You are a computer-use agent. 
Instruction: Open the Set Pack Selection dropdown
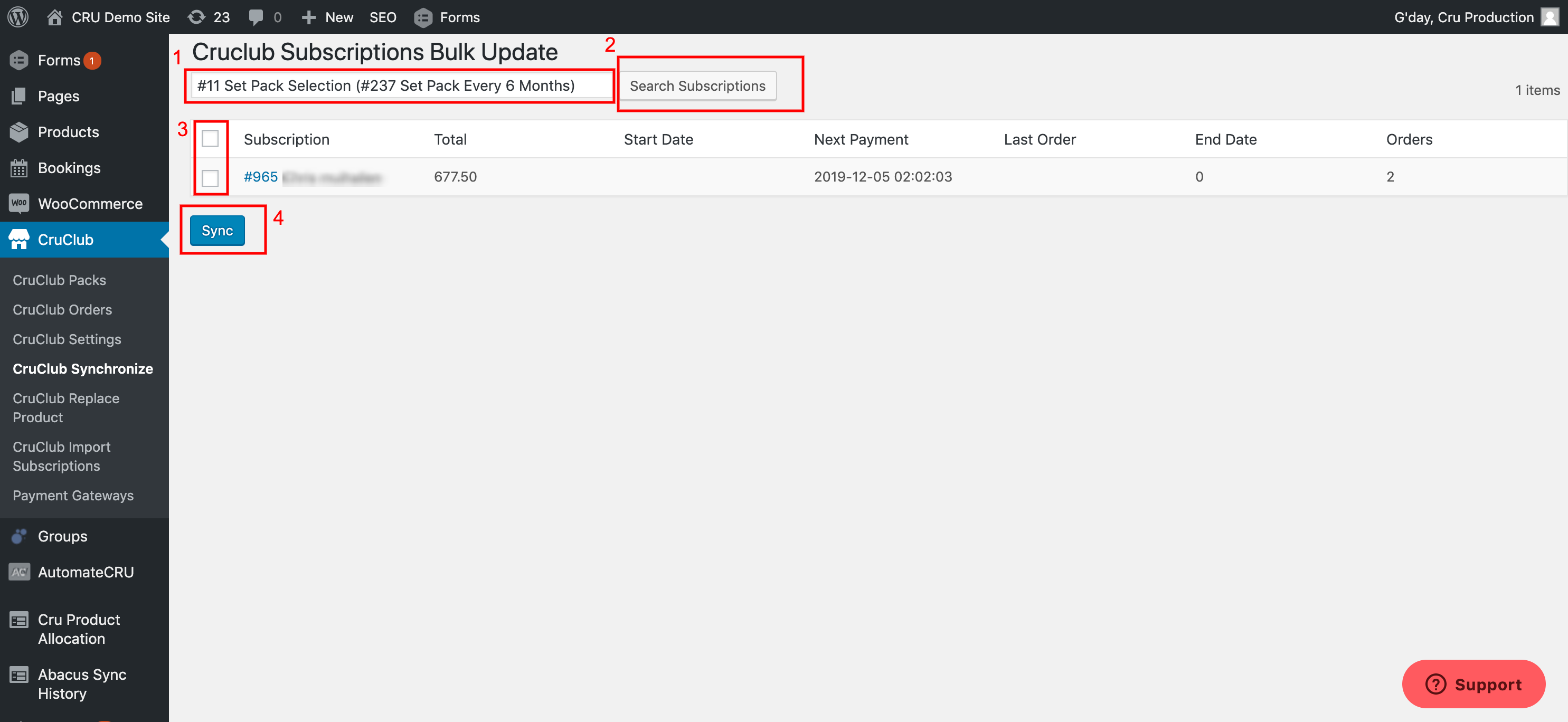(401, 85)
